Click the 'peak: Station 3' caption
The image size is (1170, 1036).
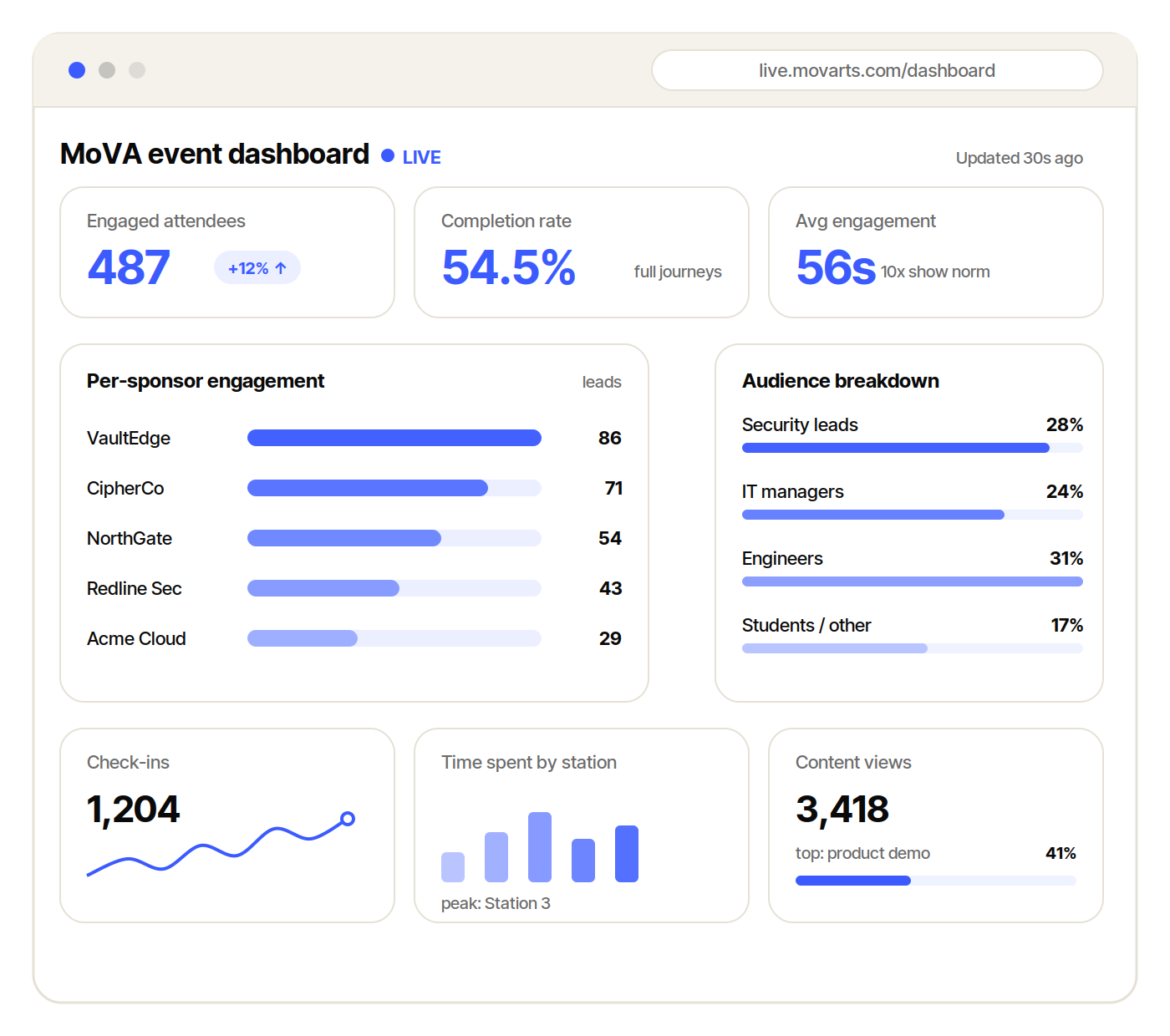[496, 903]
